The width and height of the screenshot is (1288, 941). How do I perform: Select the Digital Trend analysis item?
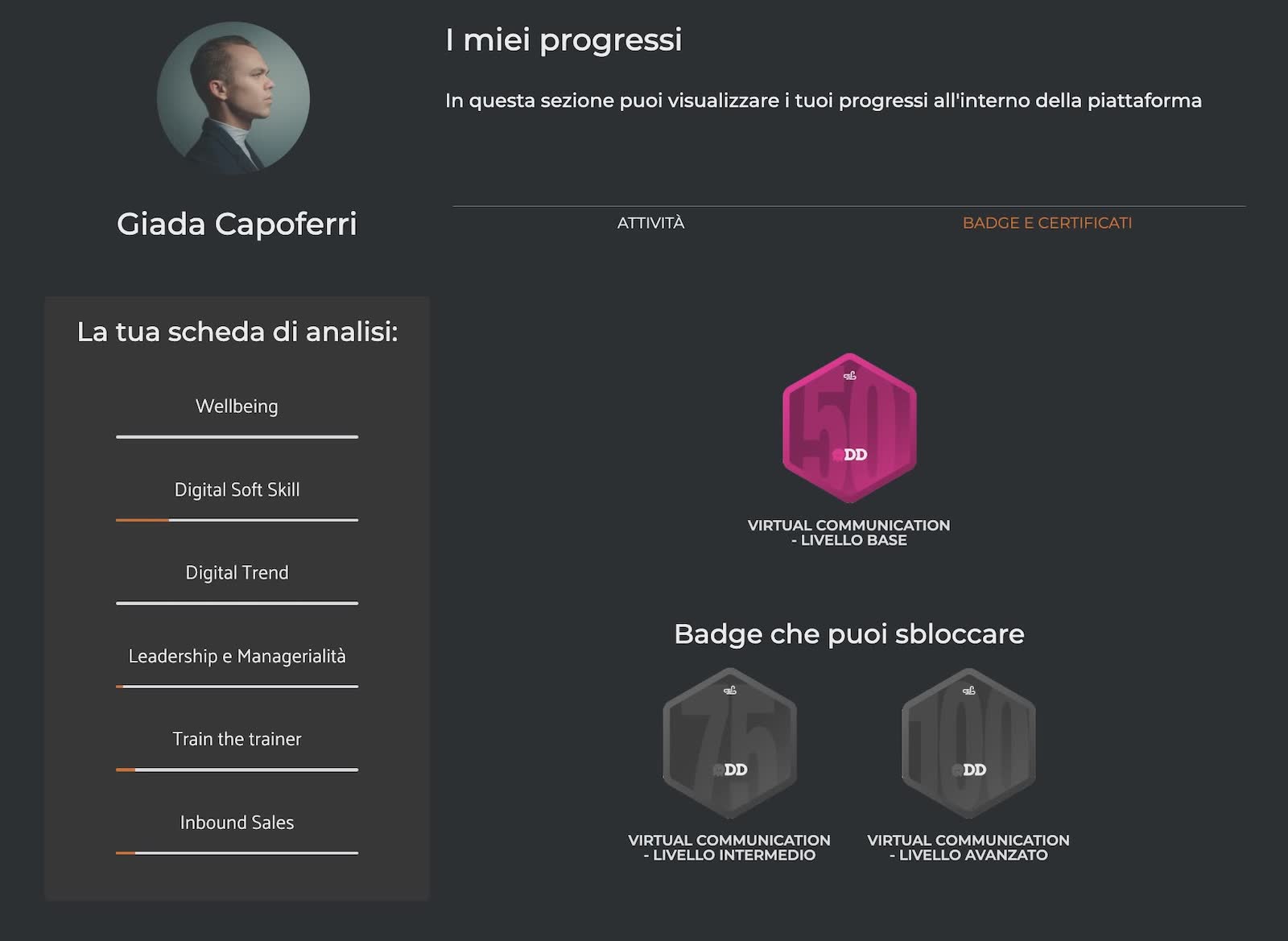pos(236,572)
